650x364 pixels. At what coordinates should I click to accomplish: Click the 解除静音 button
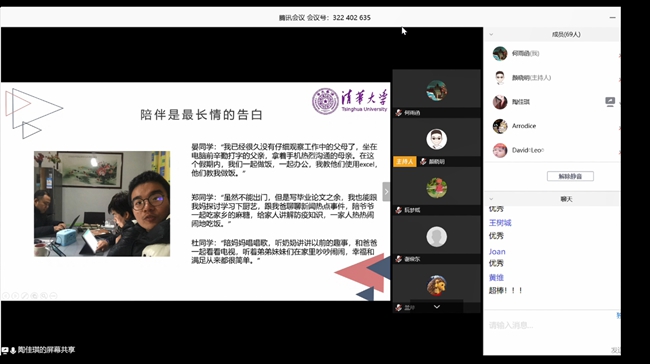tap(570, 176)
